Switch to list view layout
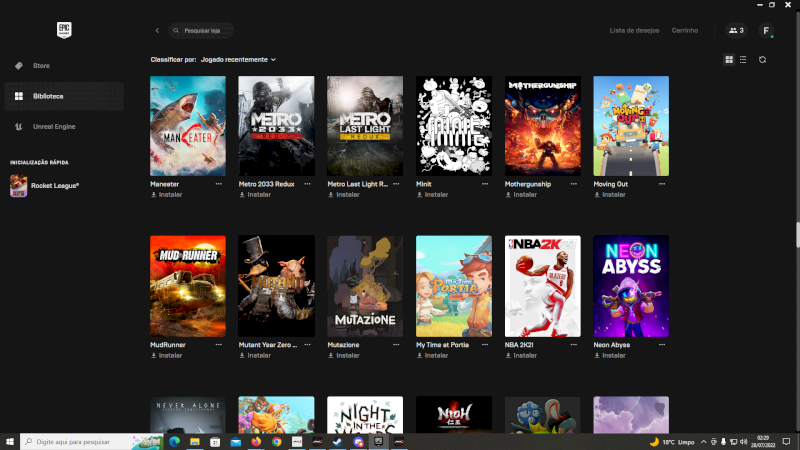This screenshot has height=450, width=800. click(742, 60)
